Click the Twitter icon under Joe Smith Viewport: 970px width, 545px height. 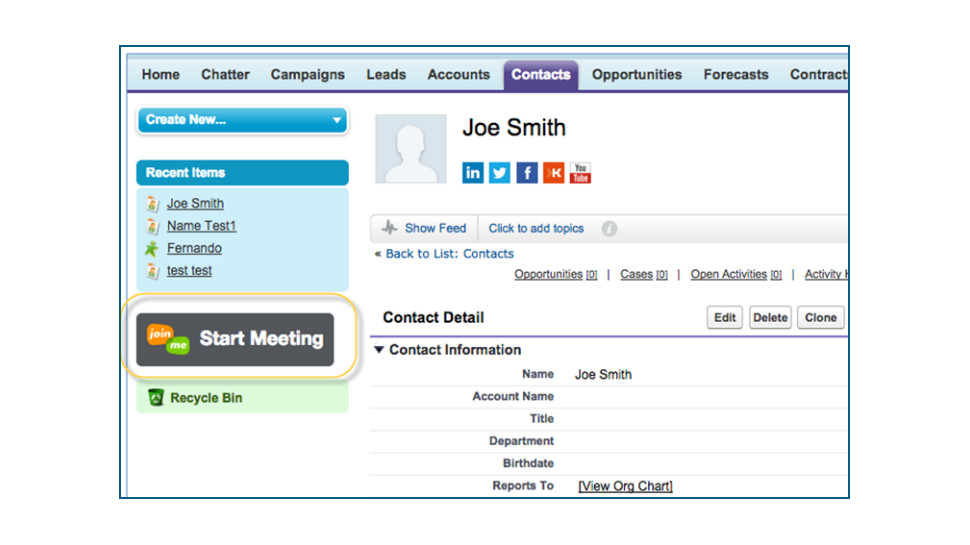pyautogui.click(x=500, y=173)
